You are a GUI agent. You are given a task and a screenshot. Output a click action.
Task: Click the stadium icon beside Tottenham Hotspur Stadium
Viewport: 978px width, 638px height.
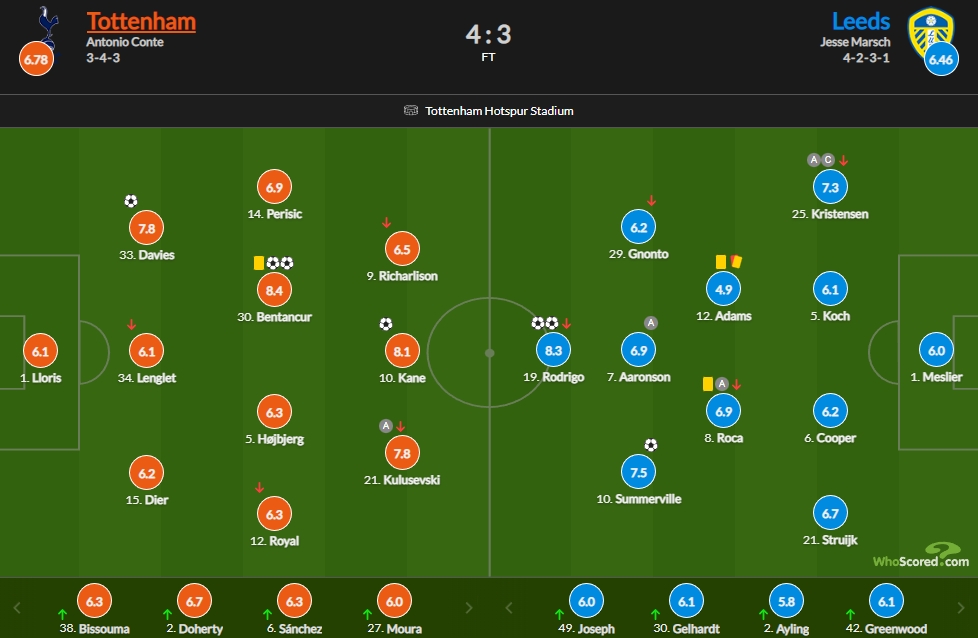(410, 110)
